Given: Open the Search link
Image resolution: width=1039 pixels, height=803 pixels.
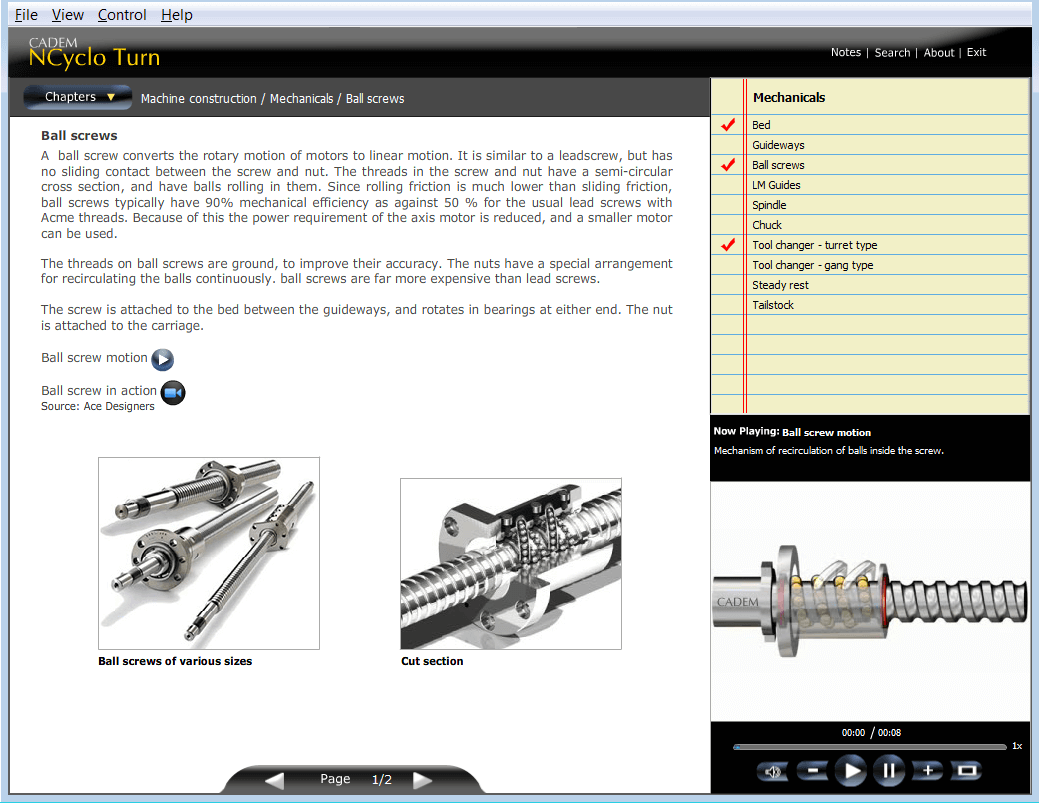Looking at the screenshot, I should (x=892, y=52).
